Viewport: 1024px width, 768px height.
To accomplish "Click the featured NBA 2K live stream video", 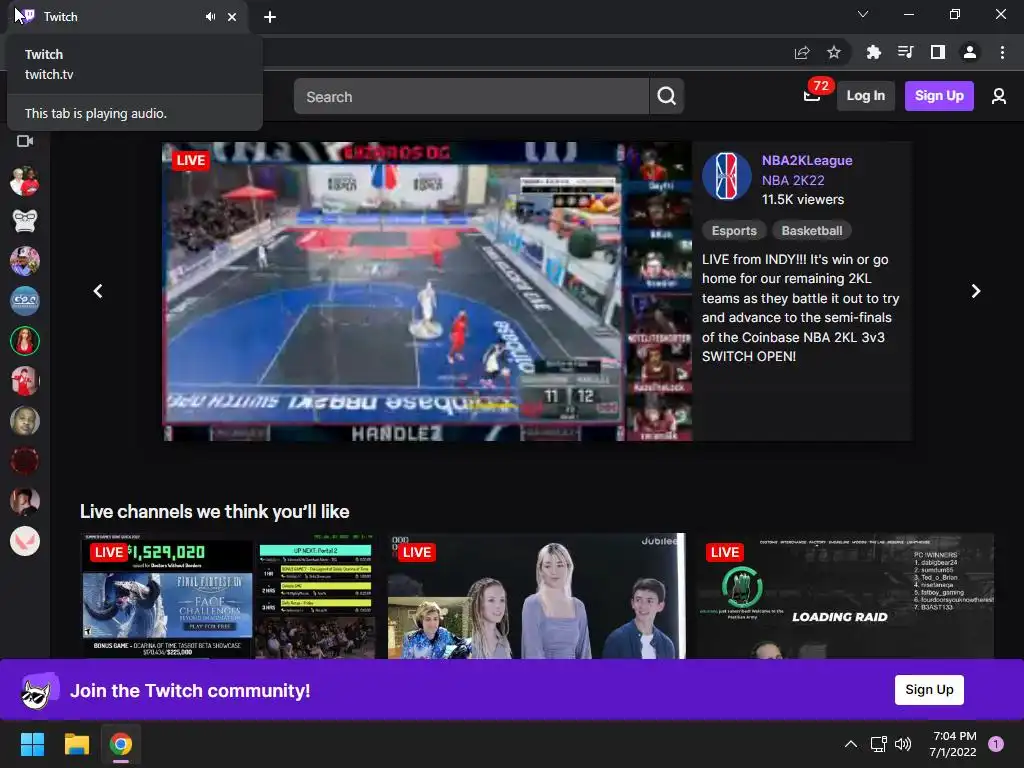I will pyautogui.click(x=427, y=291).
